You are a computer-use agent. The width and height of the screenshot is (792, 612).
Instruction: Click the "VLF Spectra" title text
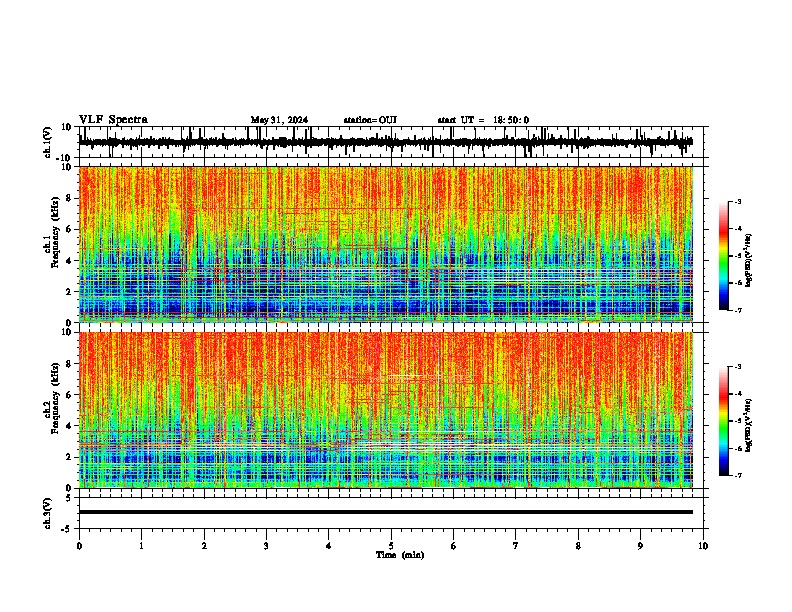pyautogui.click(x=113, y=120)
